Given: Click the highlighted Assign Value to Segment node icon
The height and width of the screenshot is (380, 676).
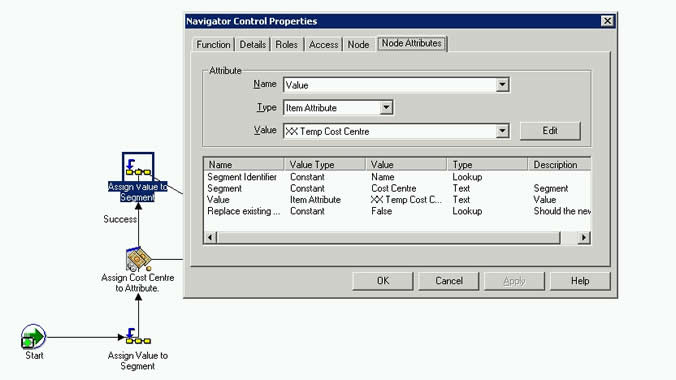Looking at the screenshot, I should coord(138,166).
